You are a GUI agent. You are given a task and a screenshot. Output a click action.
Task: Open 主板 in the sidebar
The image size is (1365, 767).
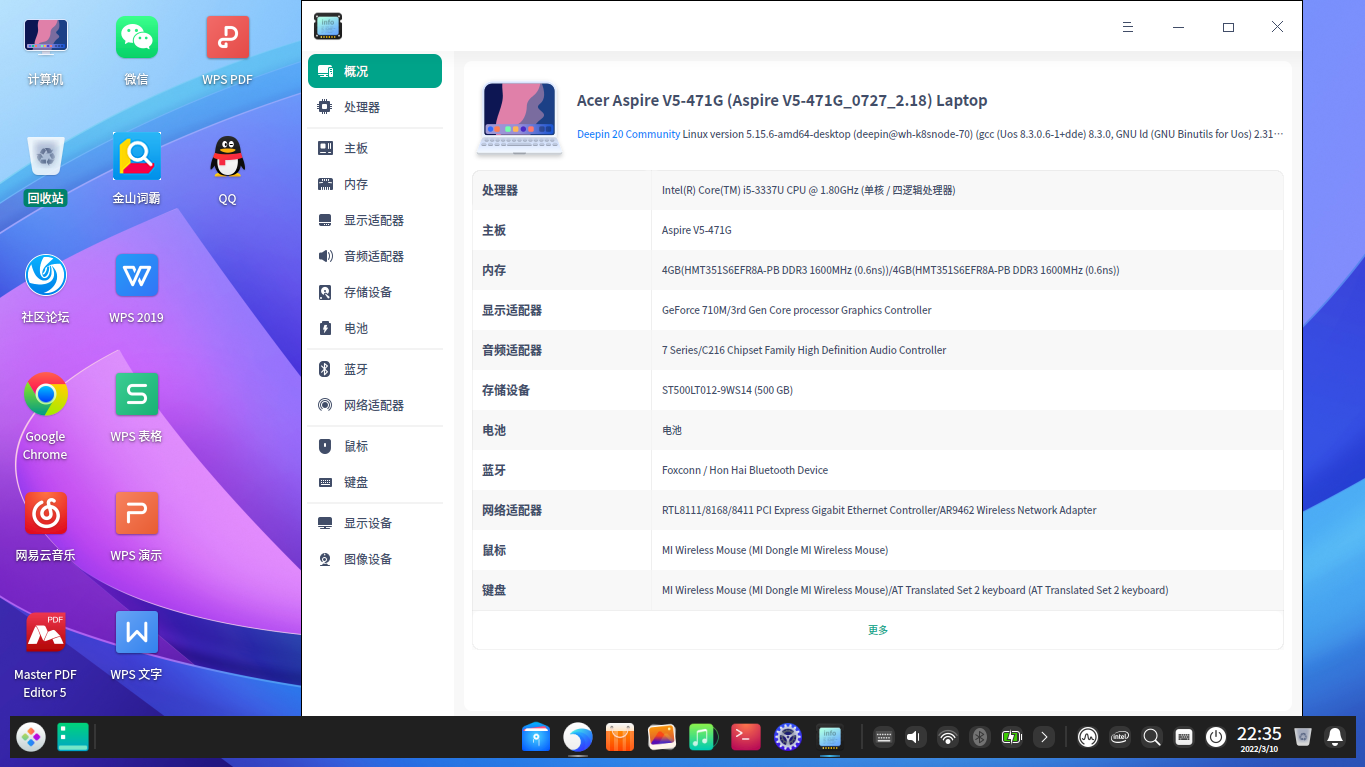tap(375, 148)
